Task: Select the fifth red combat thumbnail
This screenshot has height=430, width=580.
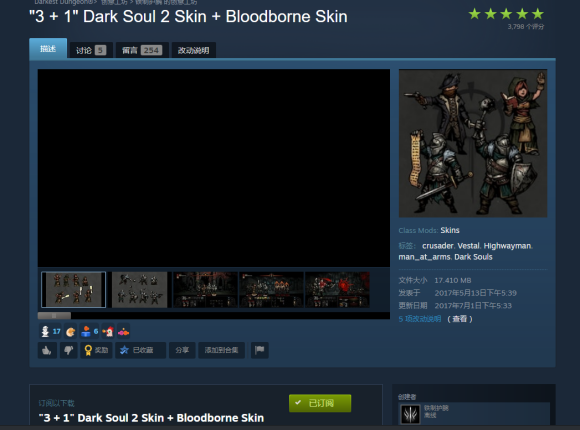Action: (337, 290)
